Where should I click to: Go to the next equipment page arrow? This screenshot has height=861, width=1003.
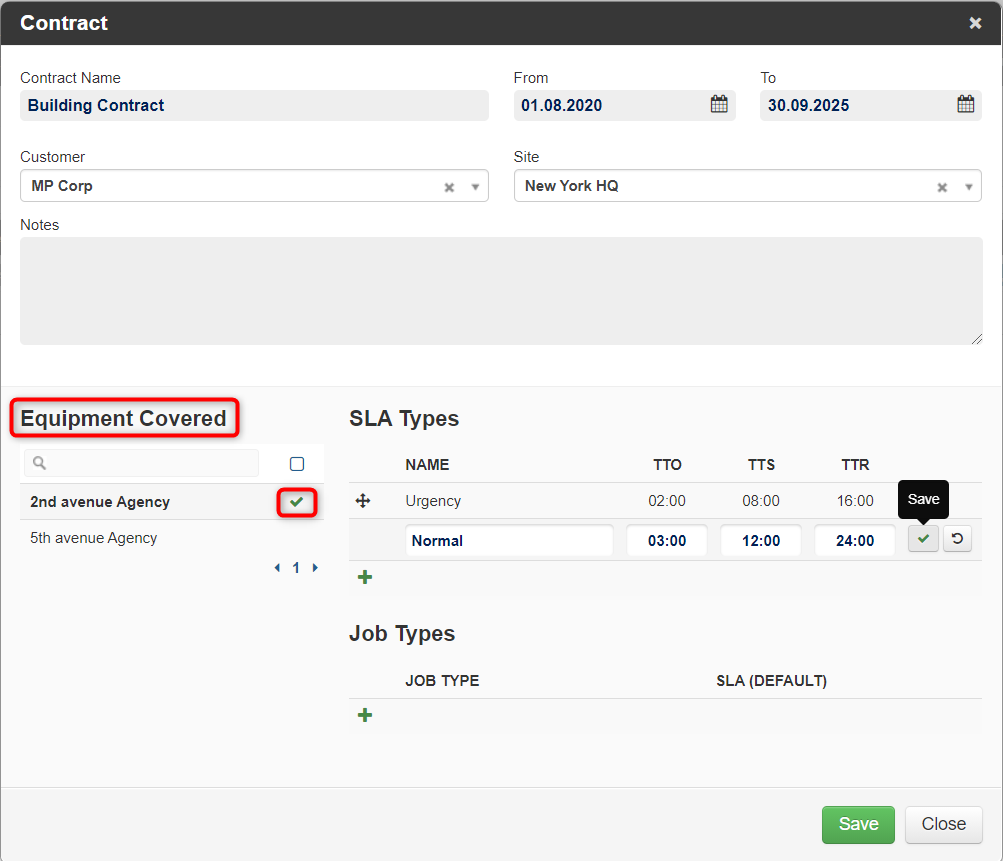point(315,567)
